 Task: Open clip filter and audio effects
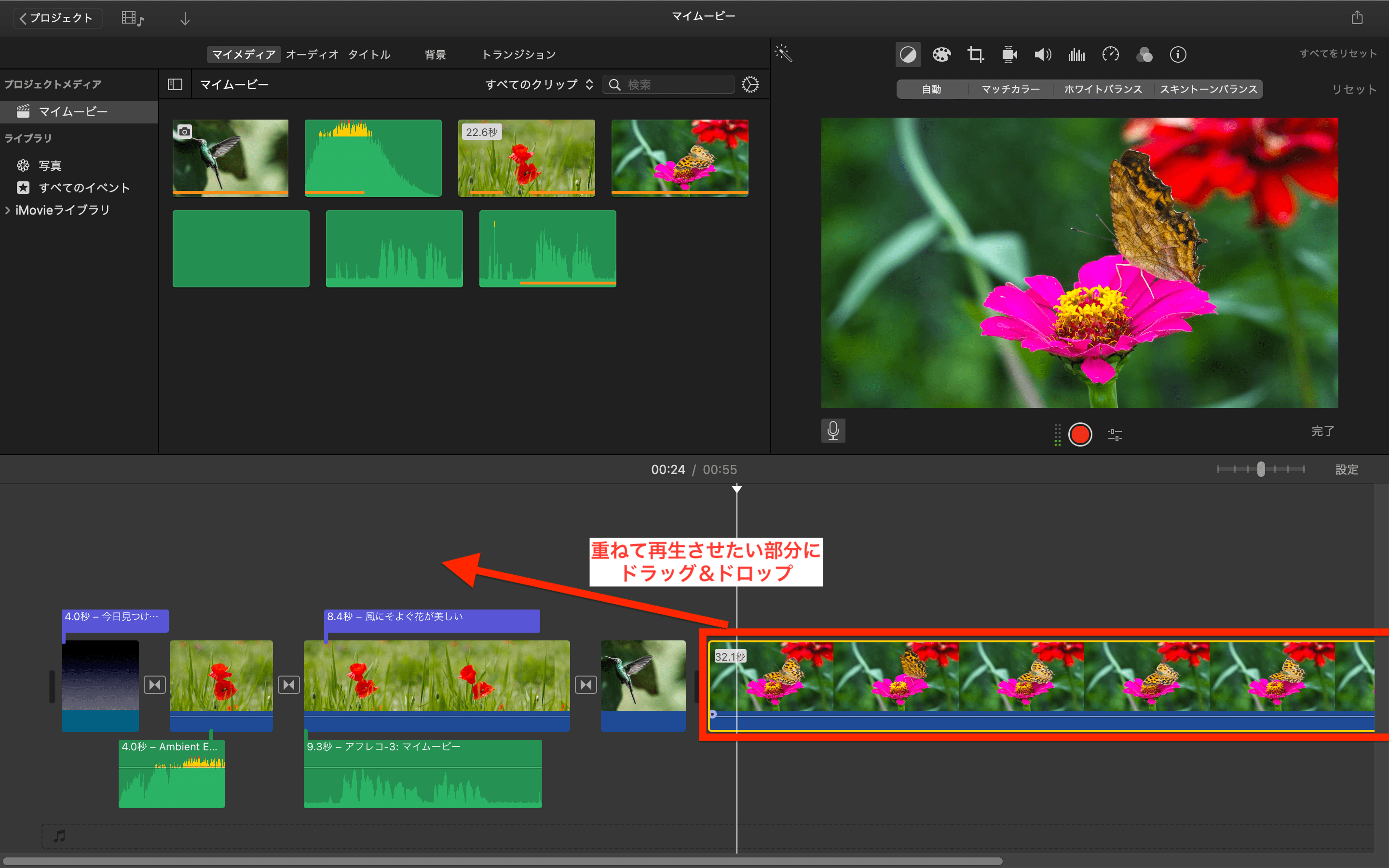[1144, 54]
